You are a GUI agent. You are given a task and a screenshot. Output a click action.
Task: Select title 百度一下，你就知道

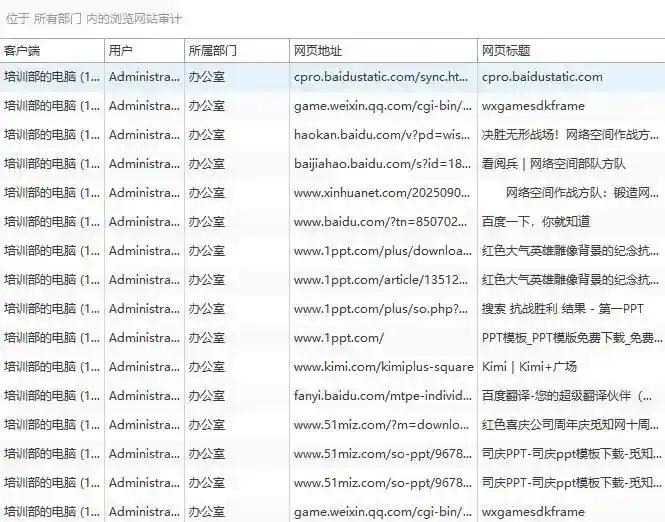point(536,222)
